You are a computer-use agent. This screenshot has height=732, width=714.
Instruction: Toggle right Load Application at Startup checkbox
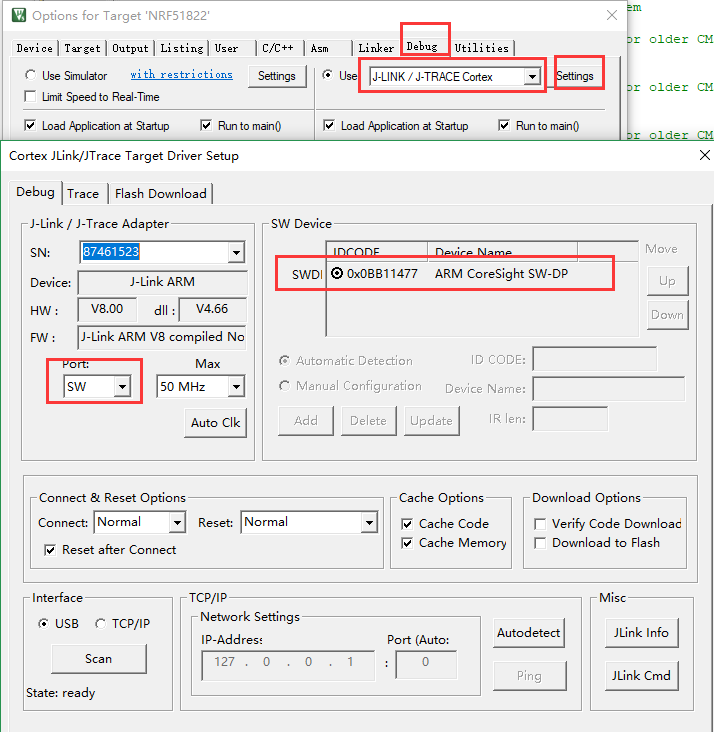329,126
